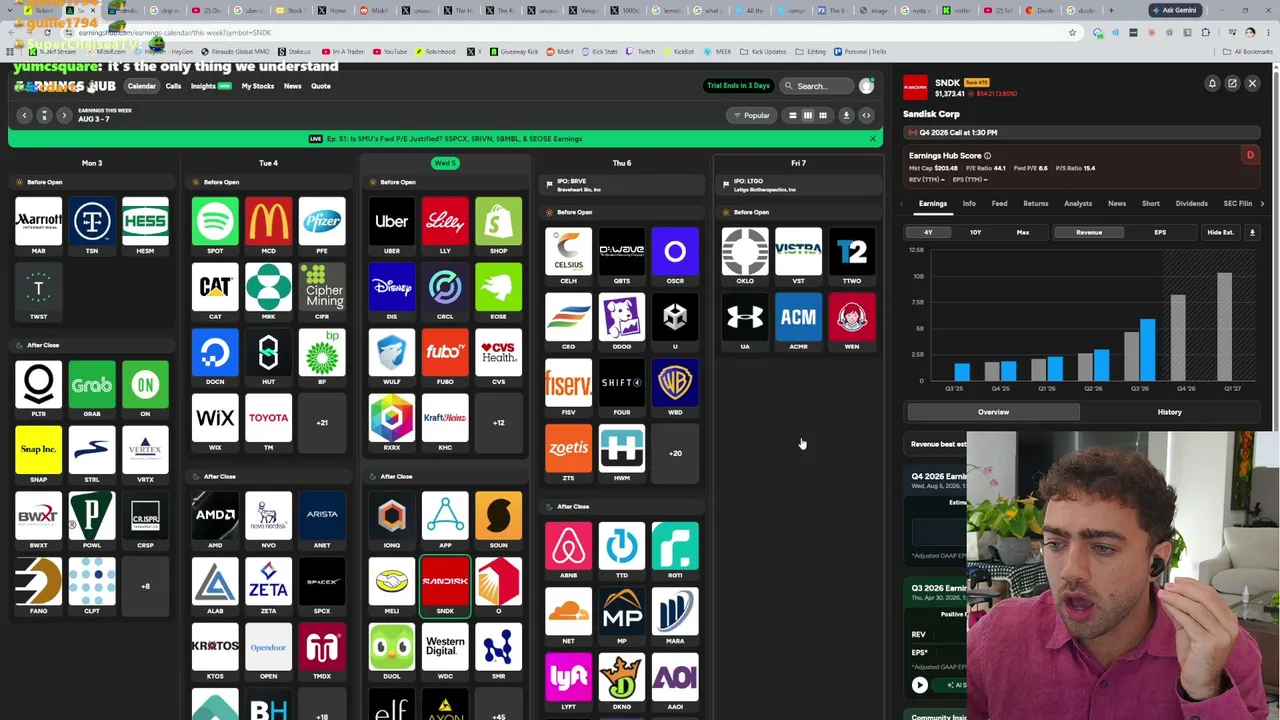Expand the +8 more stocks on Monday
The image size is (1280, 720).
coord(145,586)
